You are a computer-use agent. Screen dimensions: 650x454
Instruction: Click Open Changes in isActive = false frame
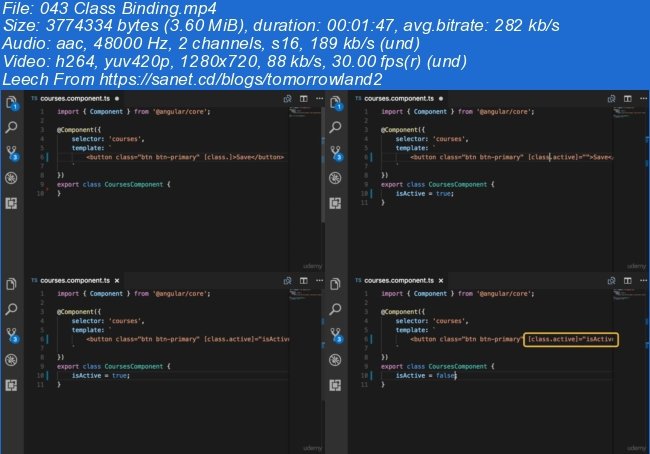(x=611, y=281)
